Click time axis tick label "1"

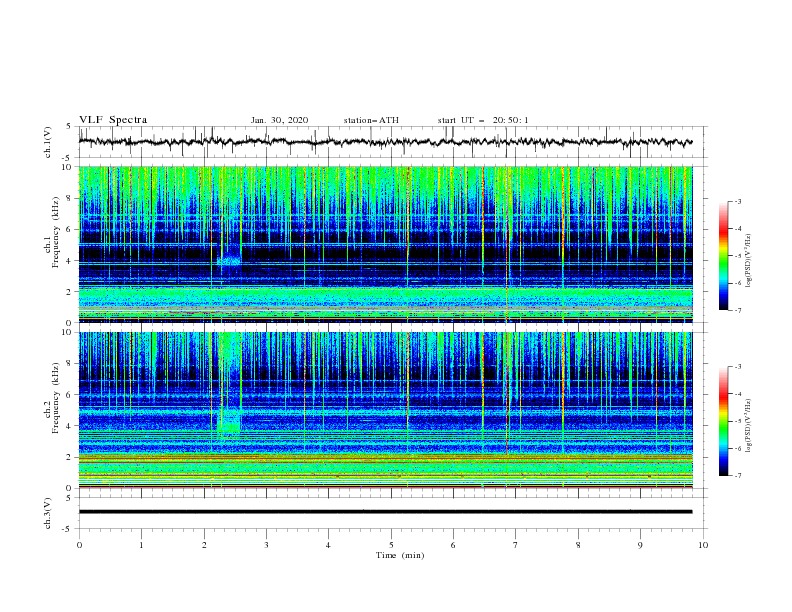(x=141, y=545)
